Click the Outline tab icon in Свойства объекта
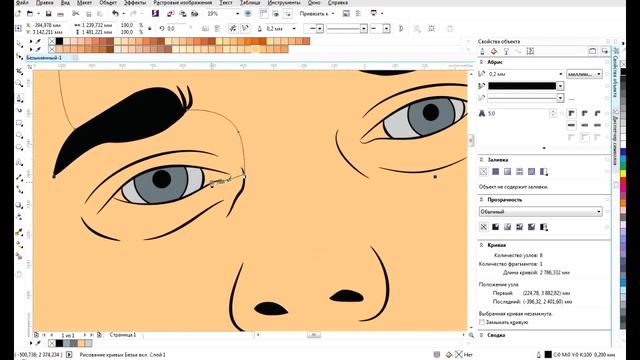640x360 pixels. (482, 51)
